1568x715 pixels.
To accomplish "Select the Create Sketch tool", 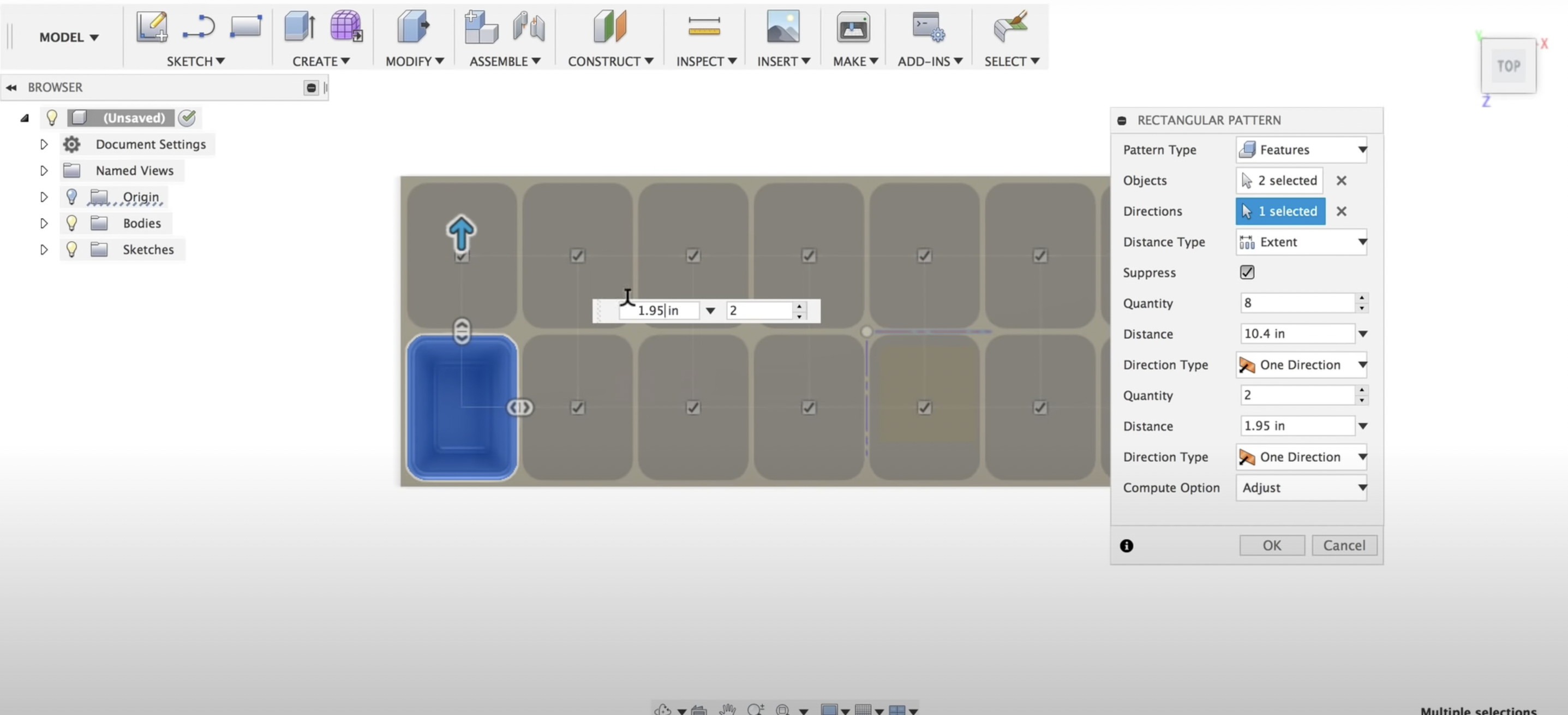I will coord(152,27).
